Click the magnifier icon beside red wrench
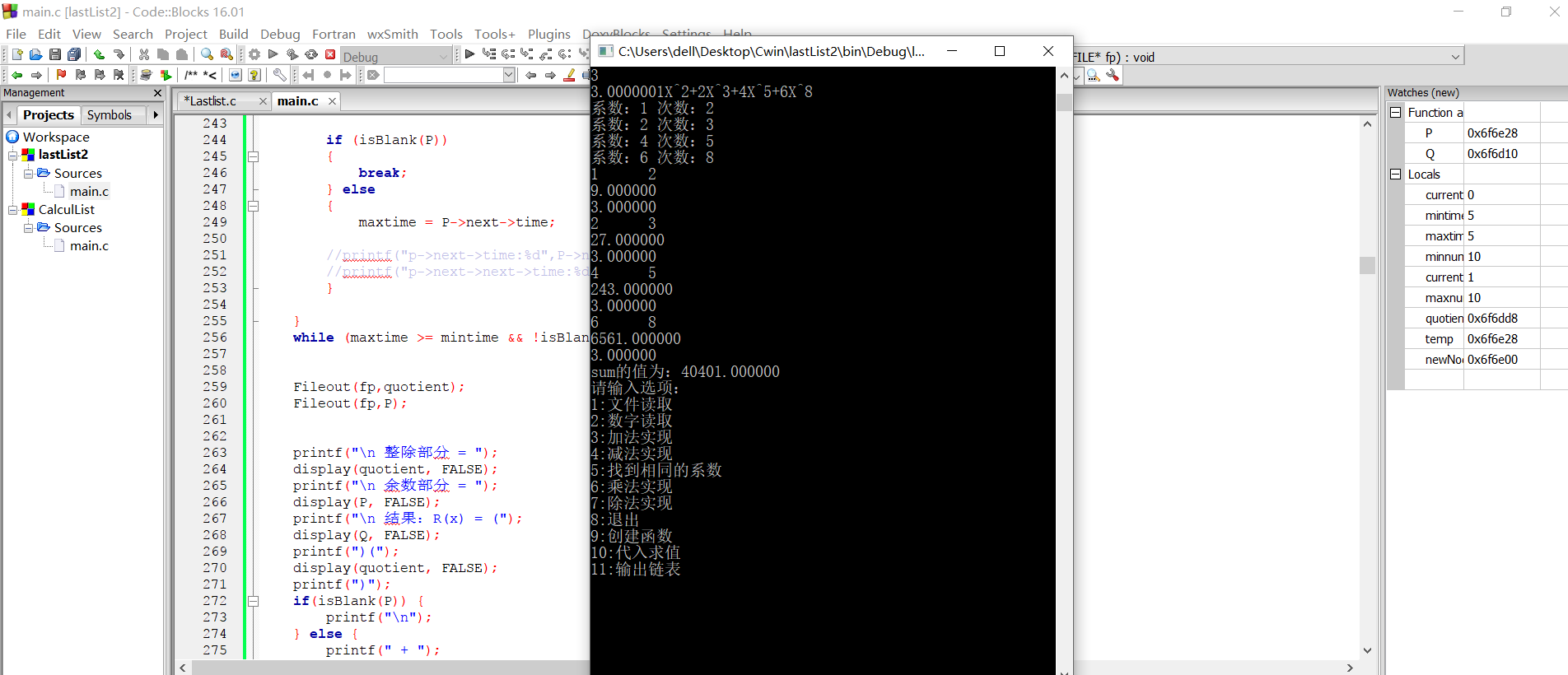The width and height of the screenshot is (1568, 675). point(1093,75)
